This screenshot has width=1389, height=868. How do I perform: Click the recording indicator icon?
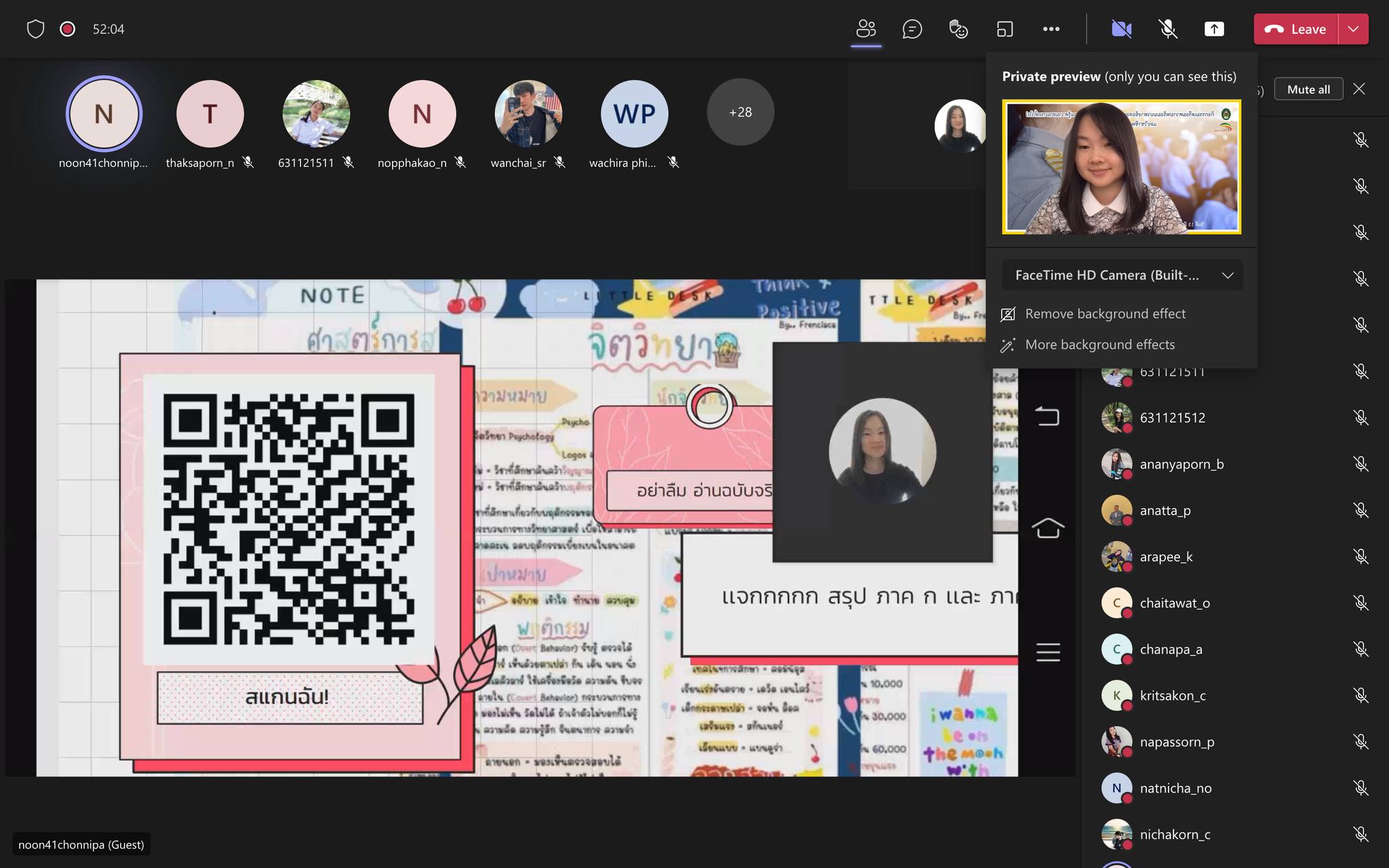pos(67,29)
